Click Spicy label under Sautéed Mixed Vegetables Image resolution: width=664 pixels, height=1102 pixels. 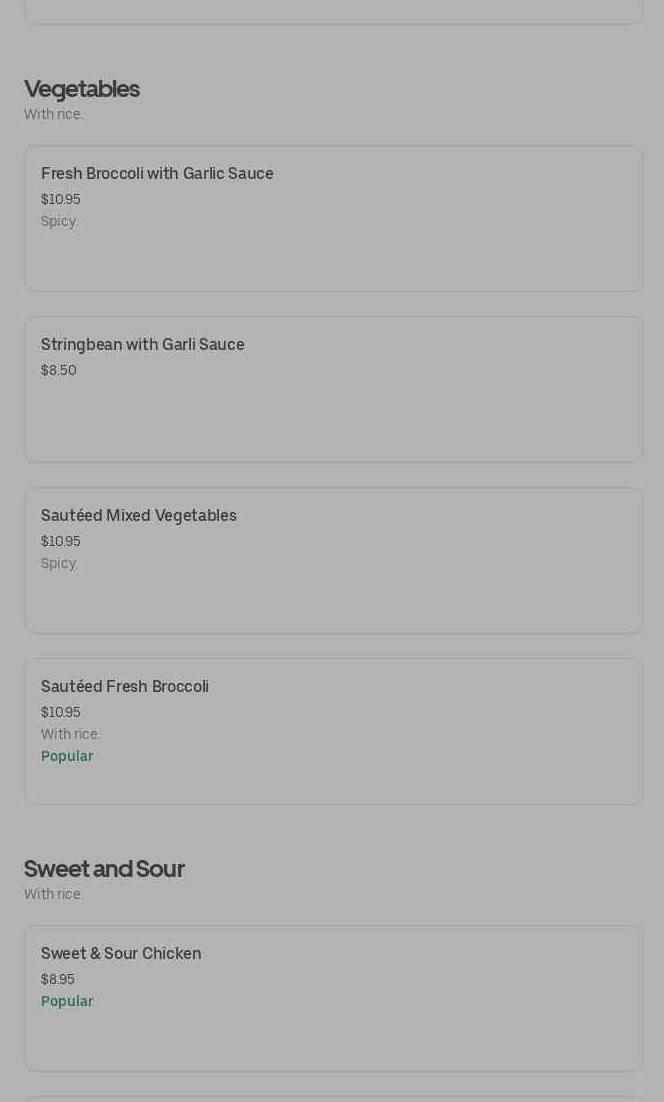[59, 564]
